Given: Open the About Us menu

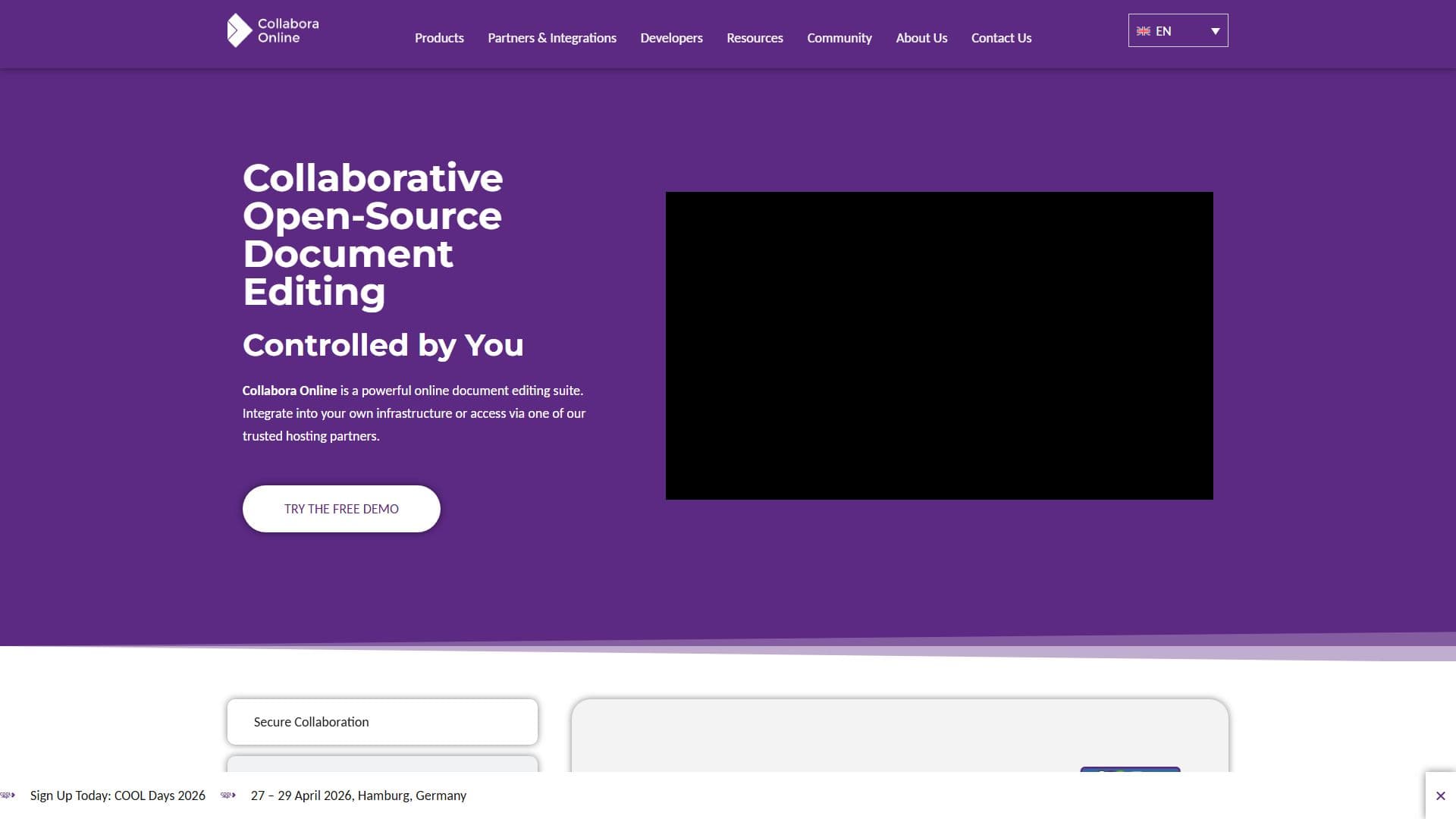Looking at the screenshot, I should point(921,38).
